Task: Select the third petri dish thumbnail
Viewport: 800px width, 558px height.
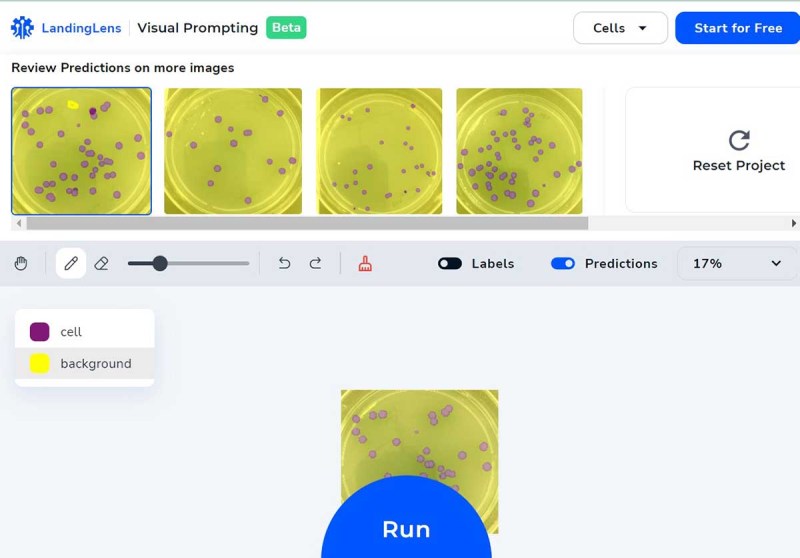Action: [x=380, y=151]
